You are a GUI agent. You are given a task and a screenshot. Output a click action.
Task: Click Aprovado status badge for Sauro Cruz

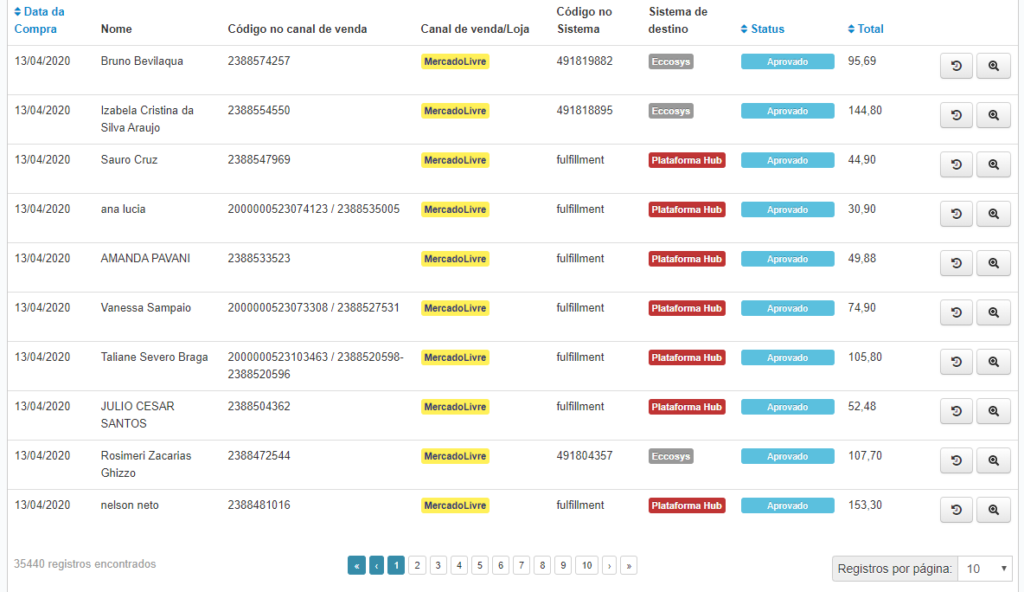[x=787, y=160]
